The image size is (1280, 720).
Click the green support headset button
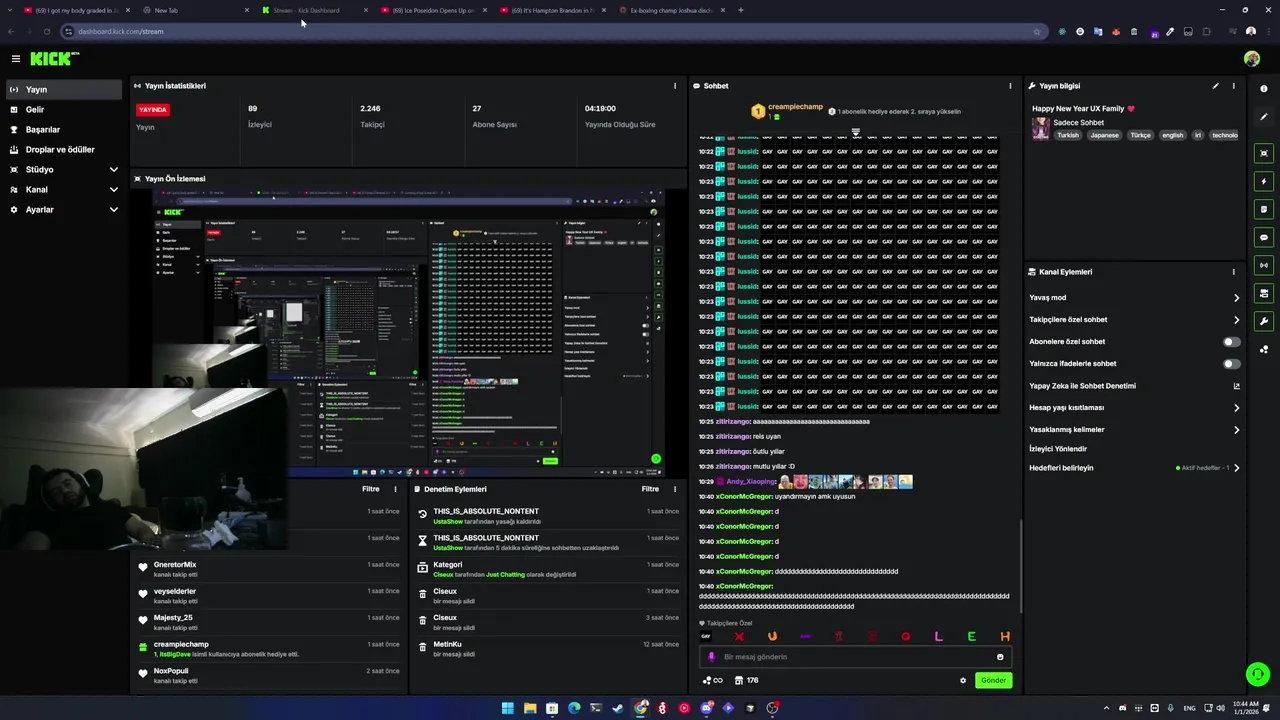point(1258,674)
